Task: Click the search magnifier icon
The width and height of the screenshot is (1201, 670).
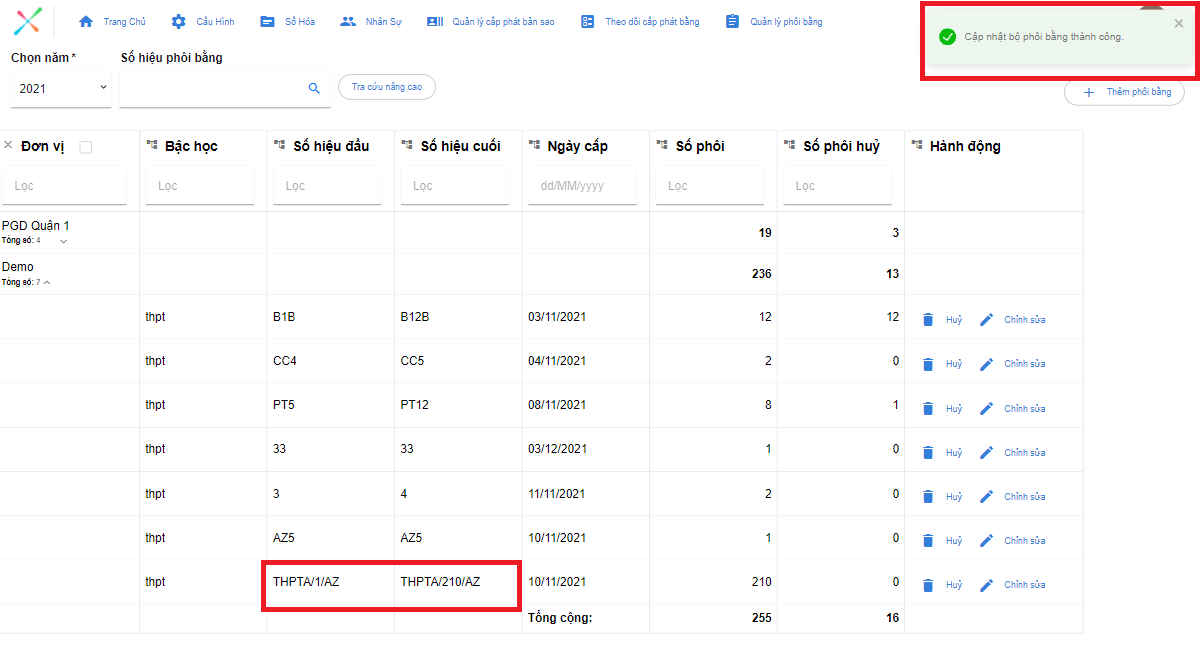Action: pyautogui.click(x=314, y=88)
